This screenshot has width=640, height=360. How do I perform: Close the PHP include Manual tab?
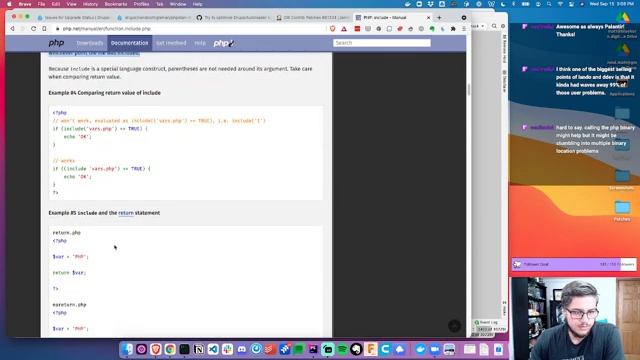tap(428, 18)
